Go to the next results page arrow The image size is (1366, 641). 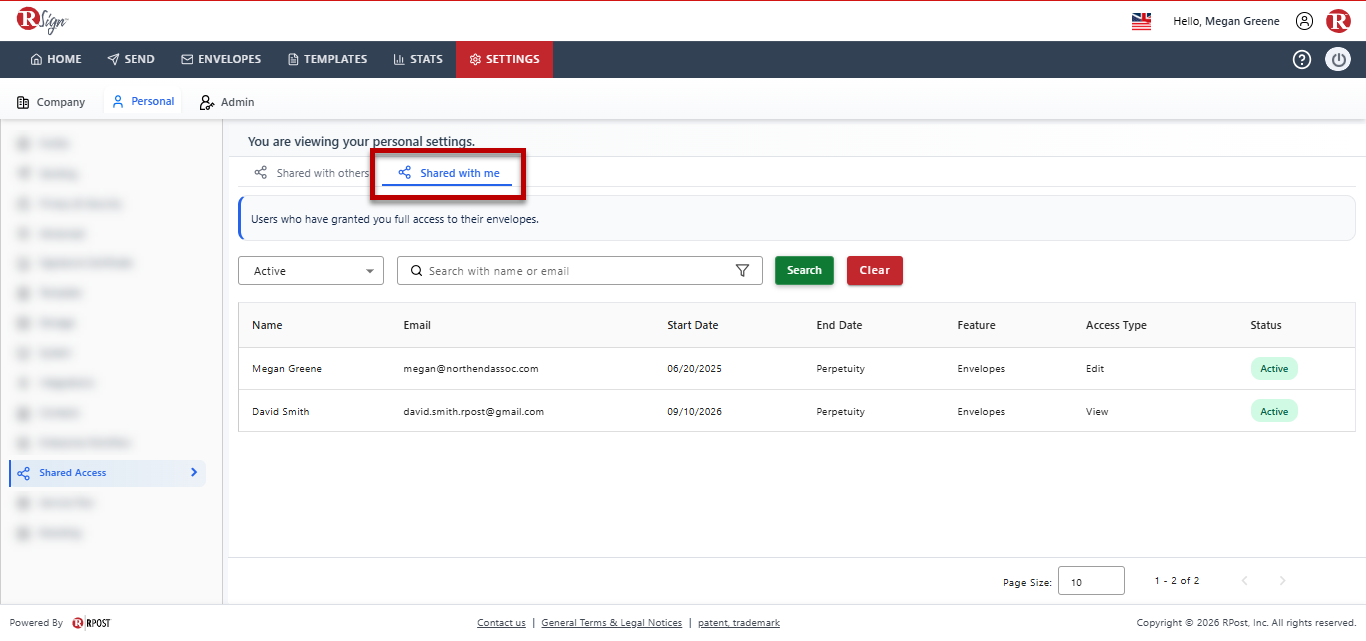click(1282, 581)
